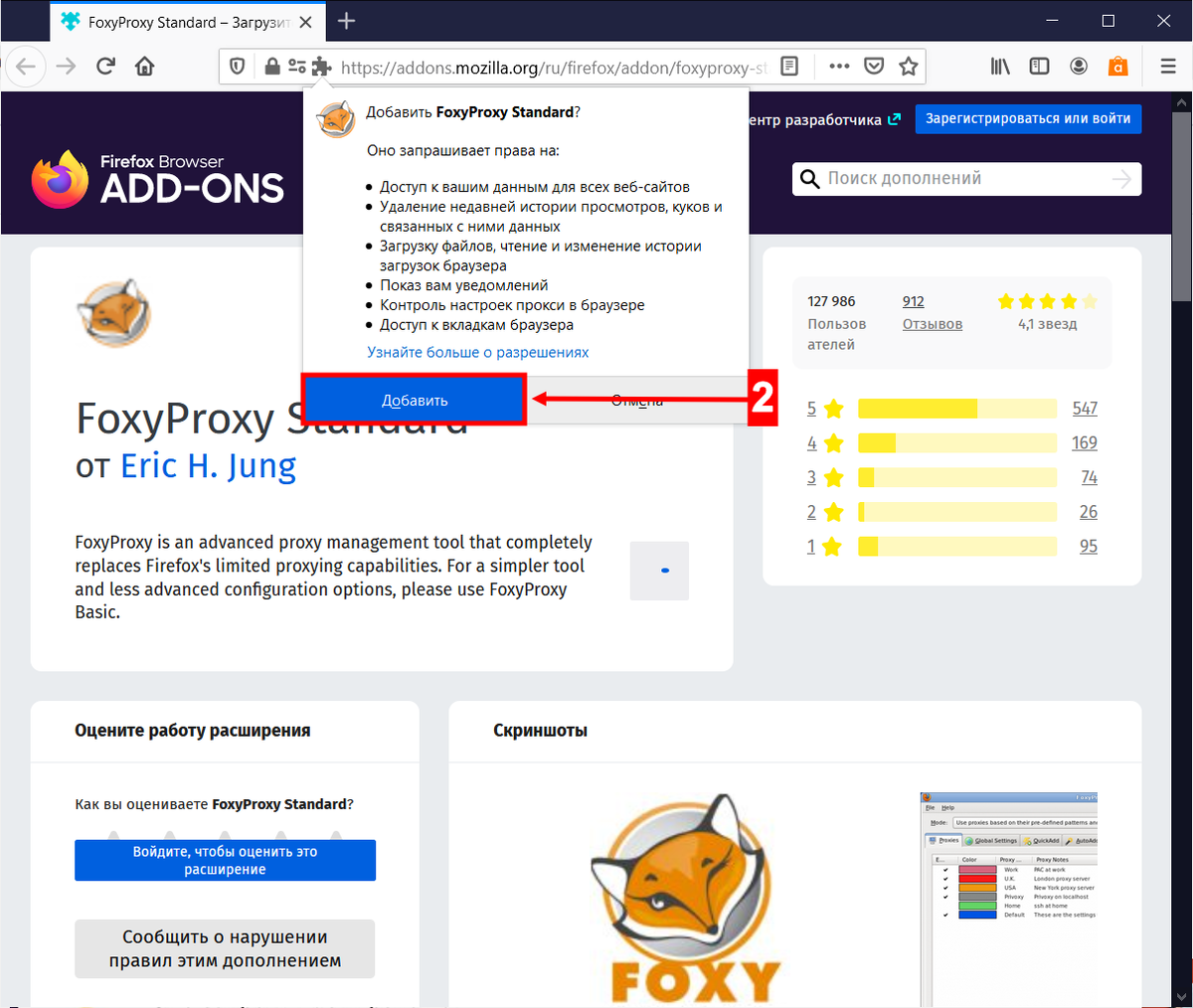This screenshot has width=1193, height=1008.
Task: Click the 4-star yellow rating bar
Action: coord(957,443)
